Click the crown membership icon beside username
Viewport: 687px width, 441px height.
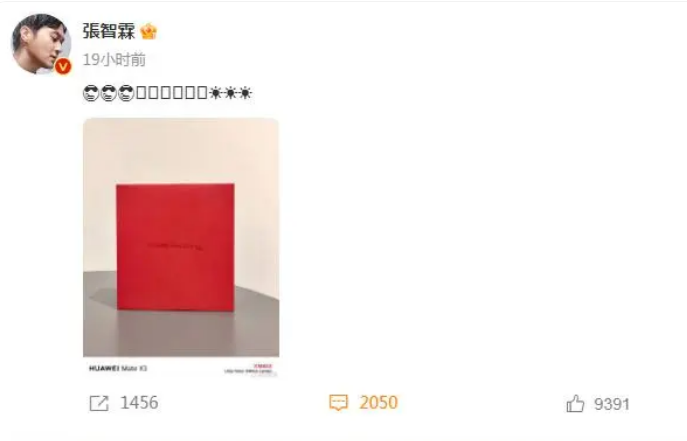tap(149, 32)
